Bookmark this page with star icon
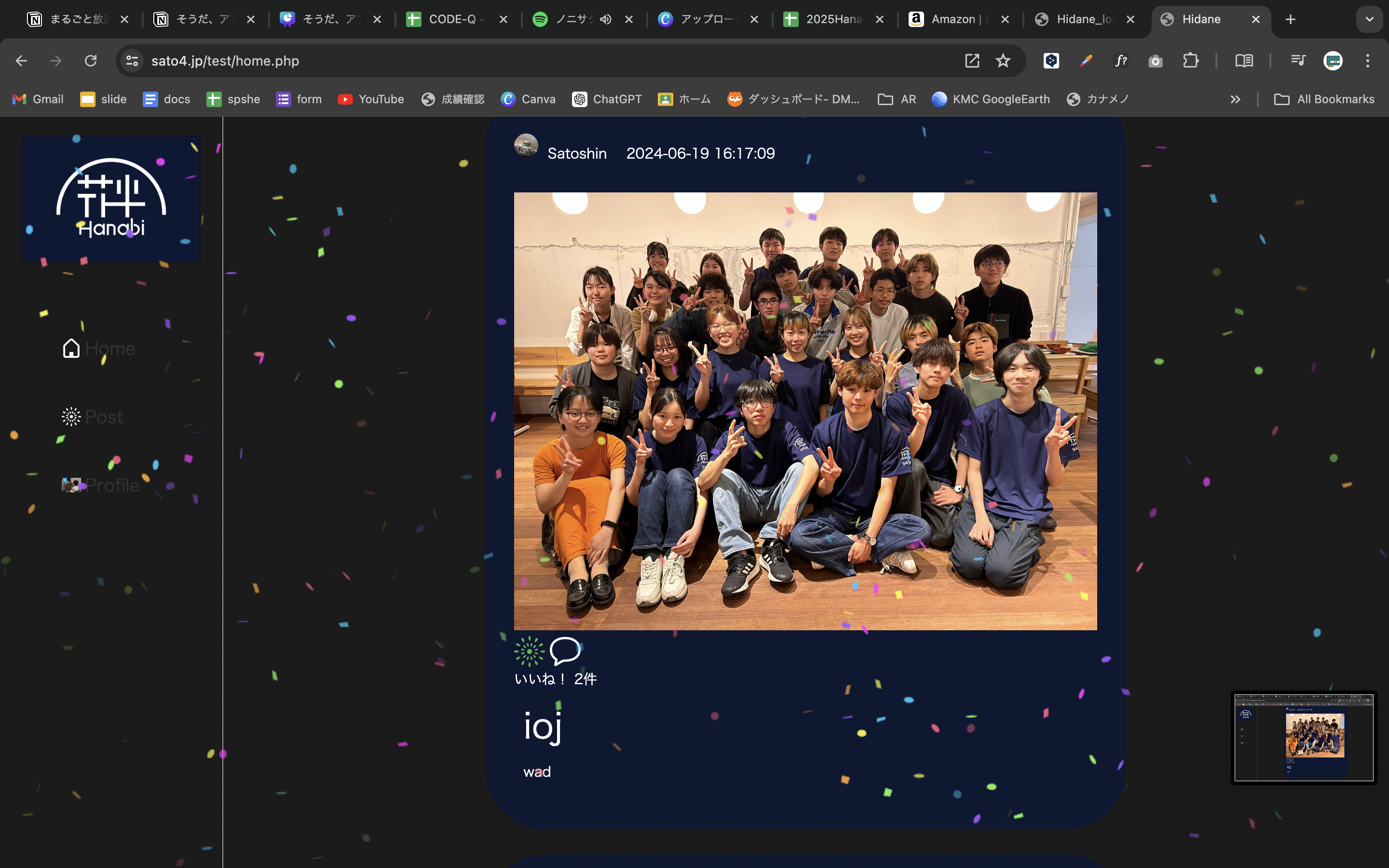The width and height of the screenshot is (1389, 868). tap(1003, 61)
